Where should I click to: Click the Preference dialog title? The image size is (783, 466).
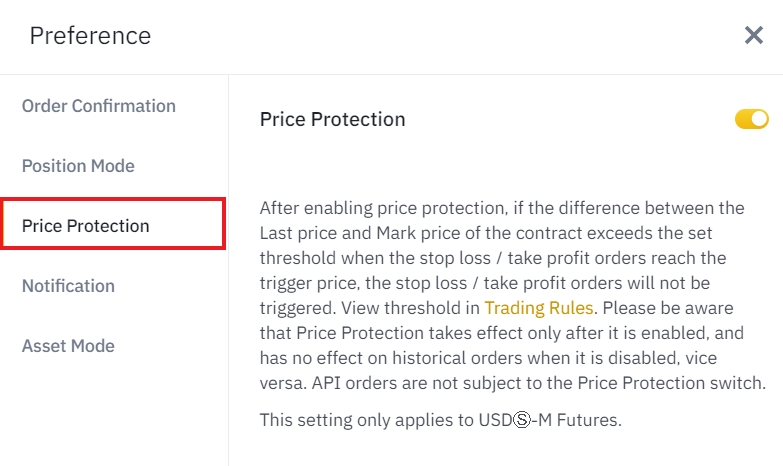pyautogui.click(x=90, y=36)
